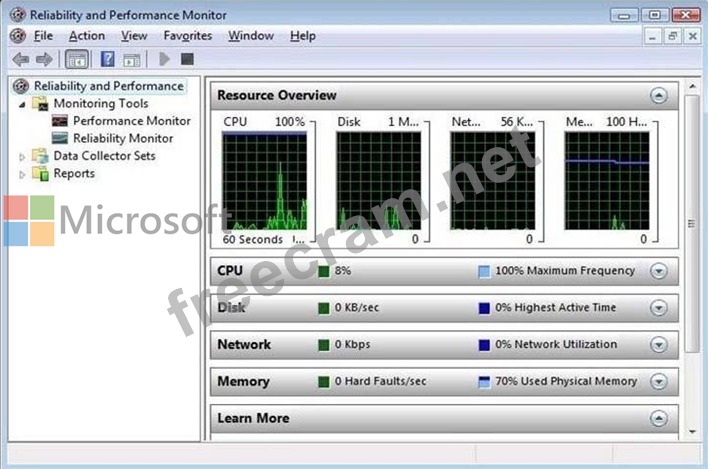Click the application icon in the title bar
This screenshot has height=469, width=708.
click(x=18, y=15)
